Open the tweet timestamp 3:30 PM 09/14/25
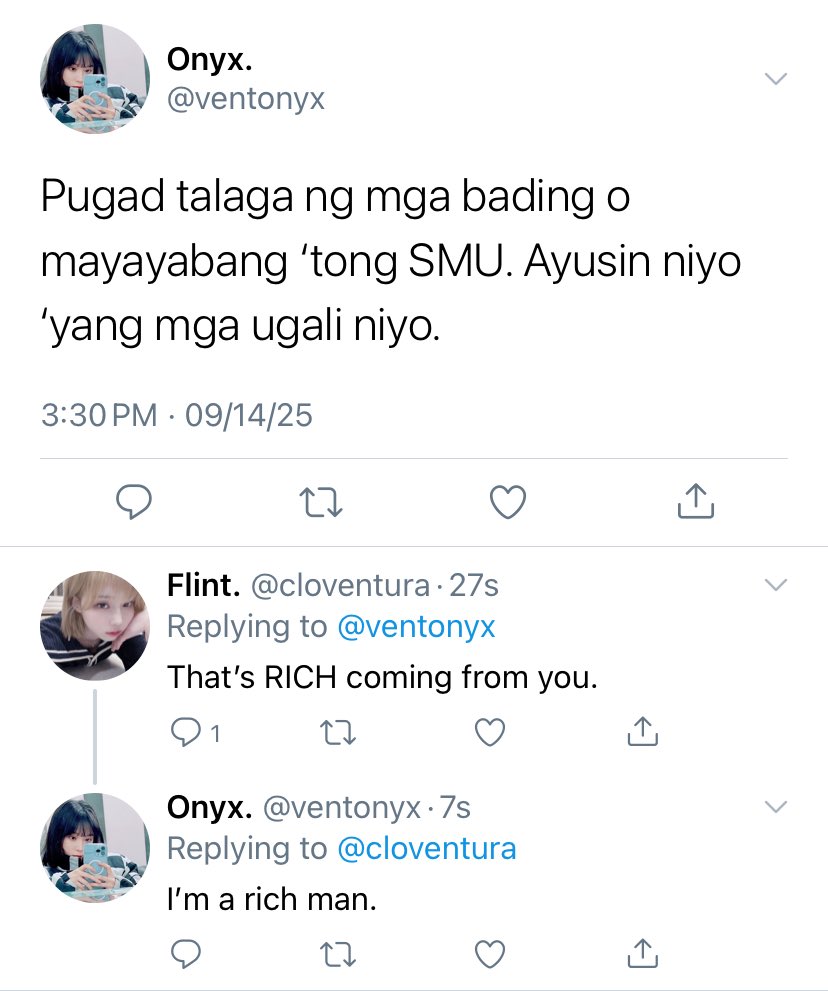This screenshot has height=991, width=828. [x=177, y=415]
